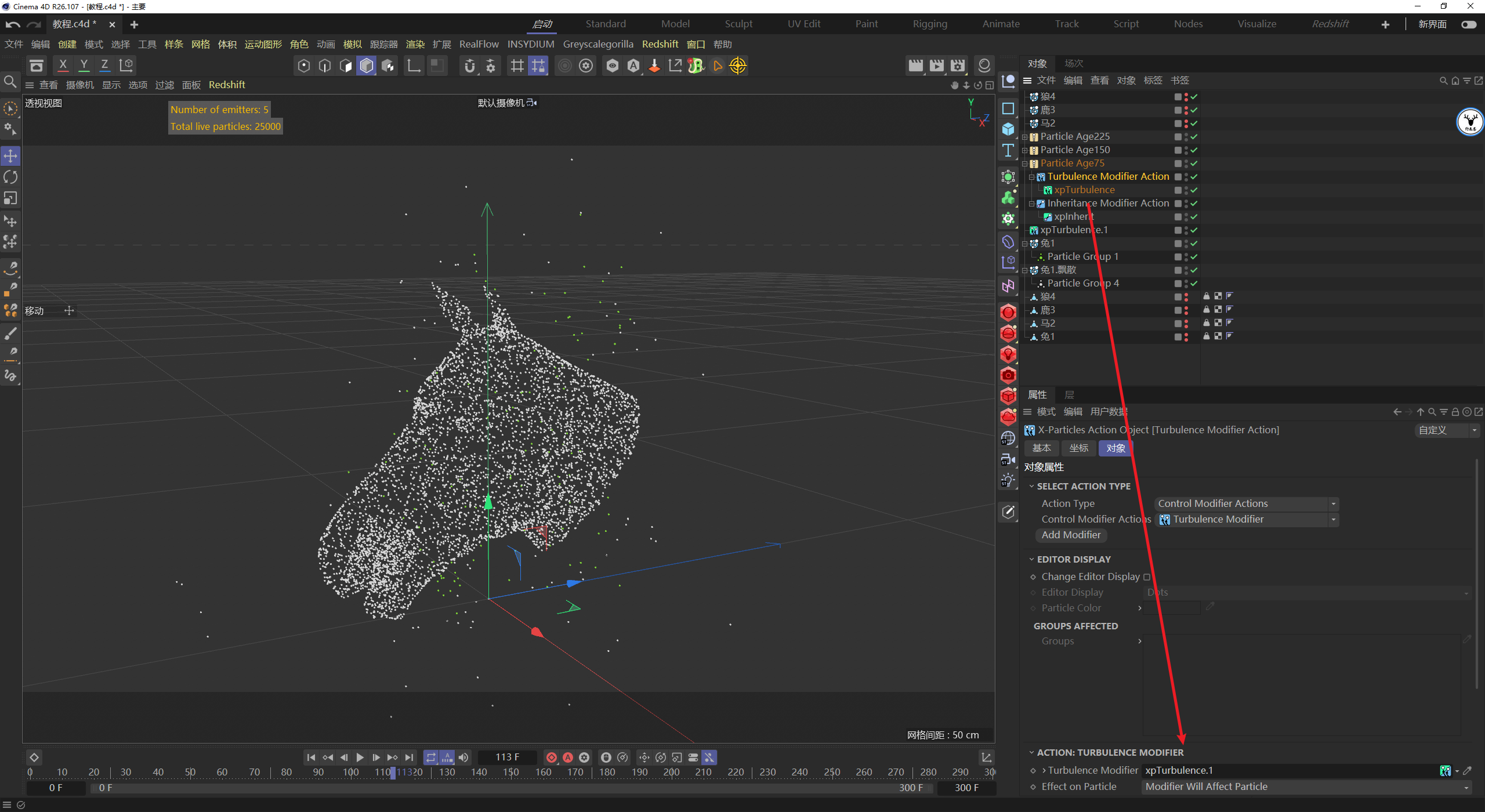Switch to the Sculpt layout
This screenshot has height=812, width=1485.
(738, 24)
